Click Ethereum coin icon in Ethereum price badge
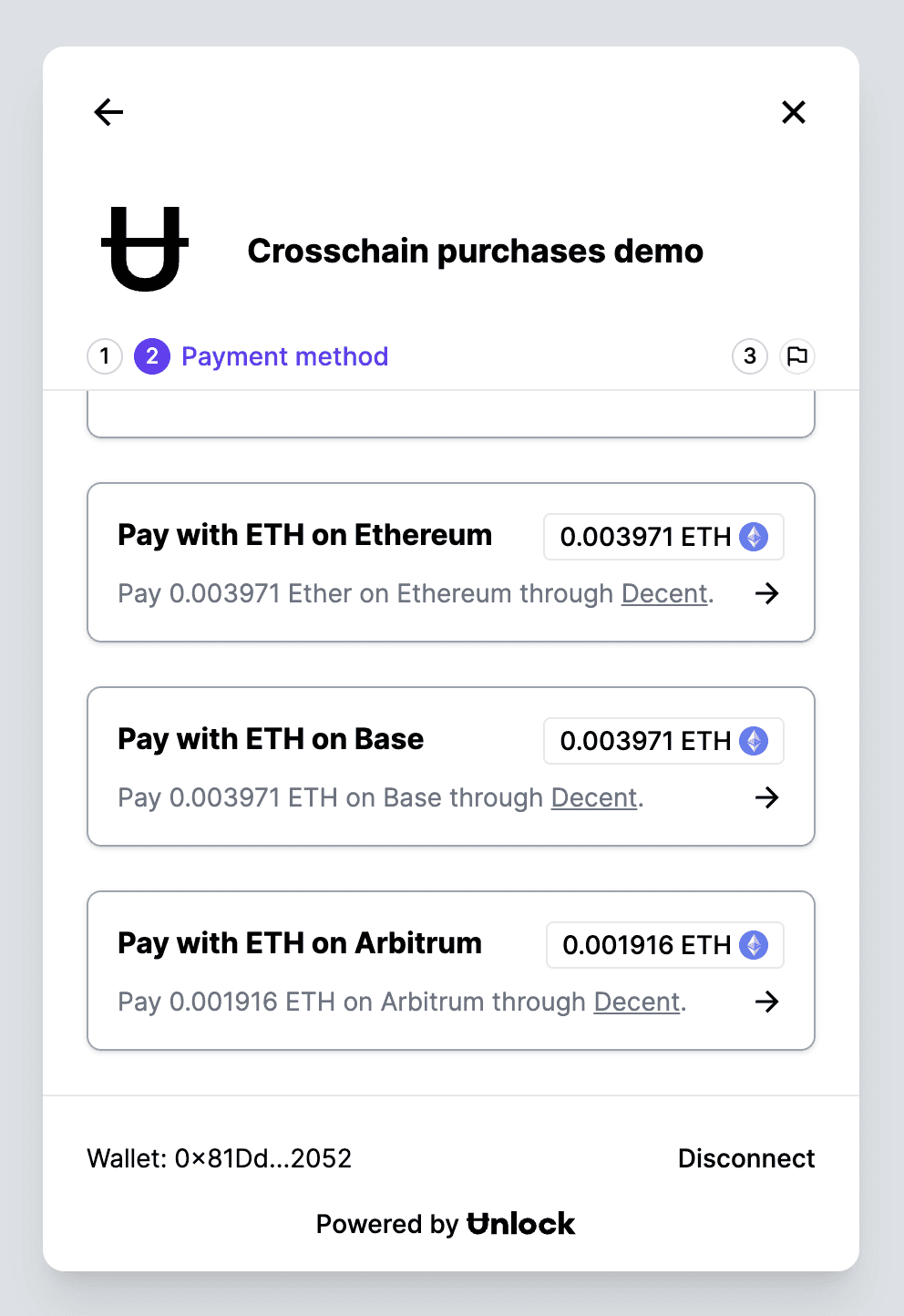Image resolution: width=904 pixels, height=1316 pixels. 754,537
